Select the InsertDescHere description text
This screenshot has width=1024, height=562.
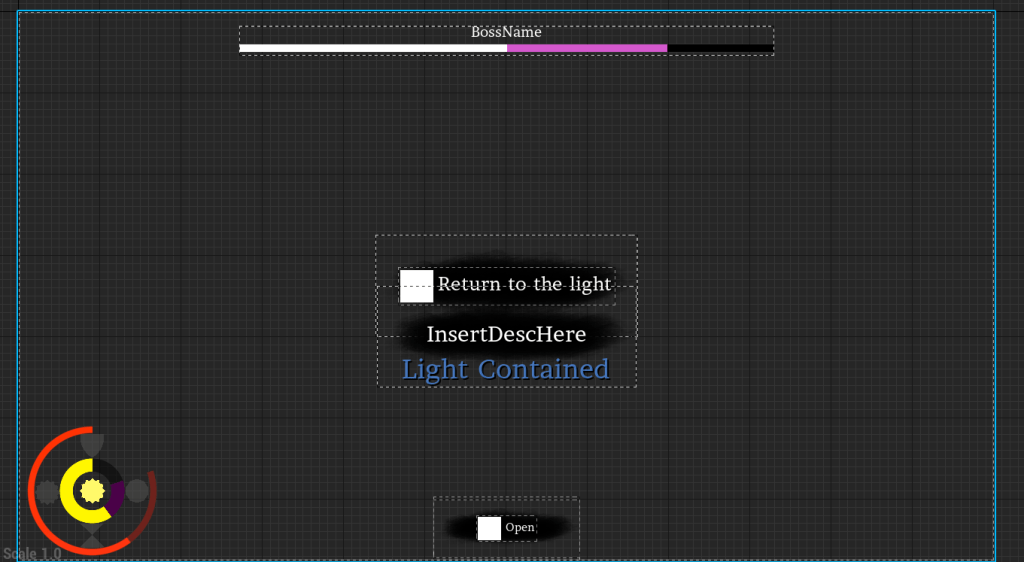pyautogui.click(x=506, y=335)
